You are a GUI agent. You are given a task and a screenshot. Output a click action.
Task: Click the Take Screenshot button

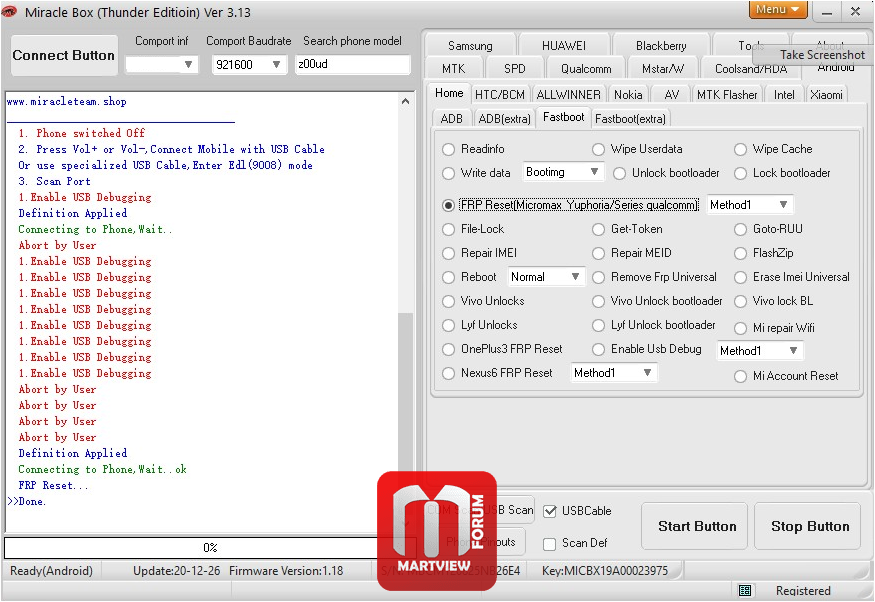[821, 55]
